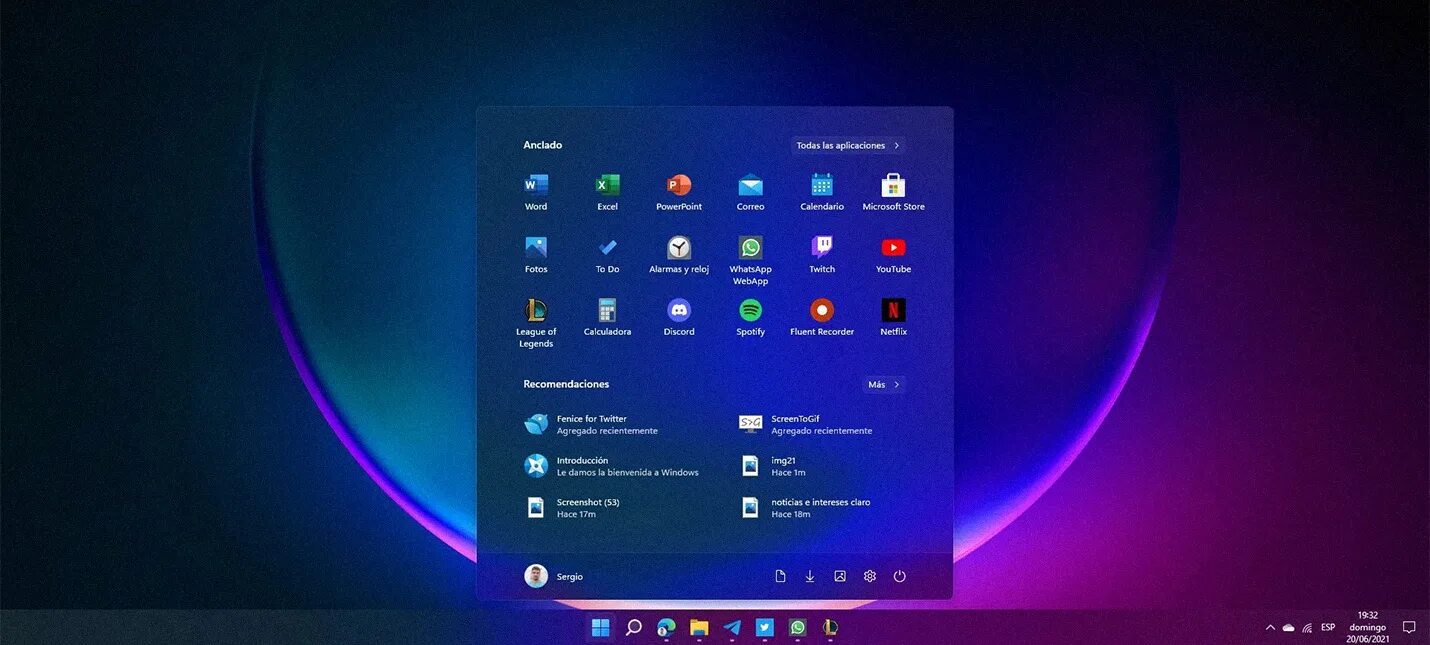This screenshot has width=1430, height=645.
Task: Launch Excel from the Start menu
Action: 607,192
